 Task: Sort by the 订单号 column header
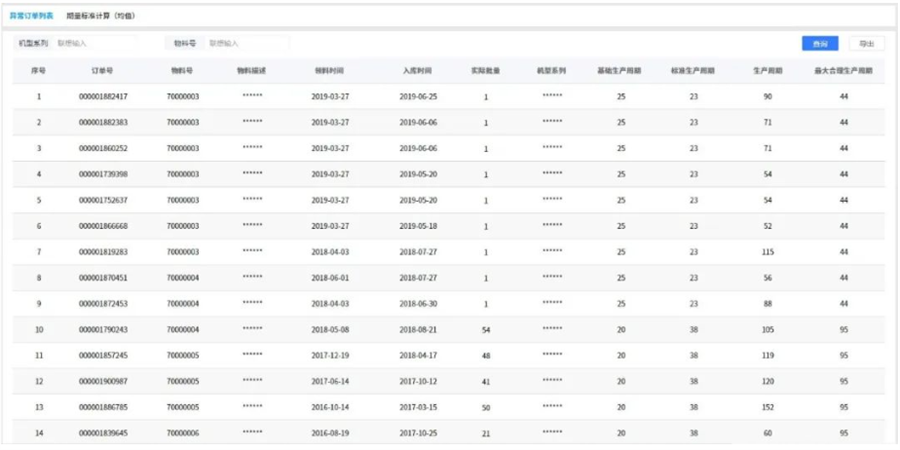(x=102, y=71)
